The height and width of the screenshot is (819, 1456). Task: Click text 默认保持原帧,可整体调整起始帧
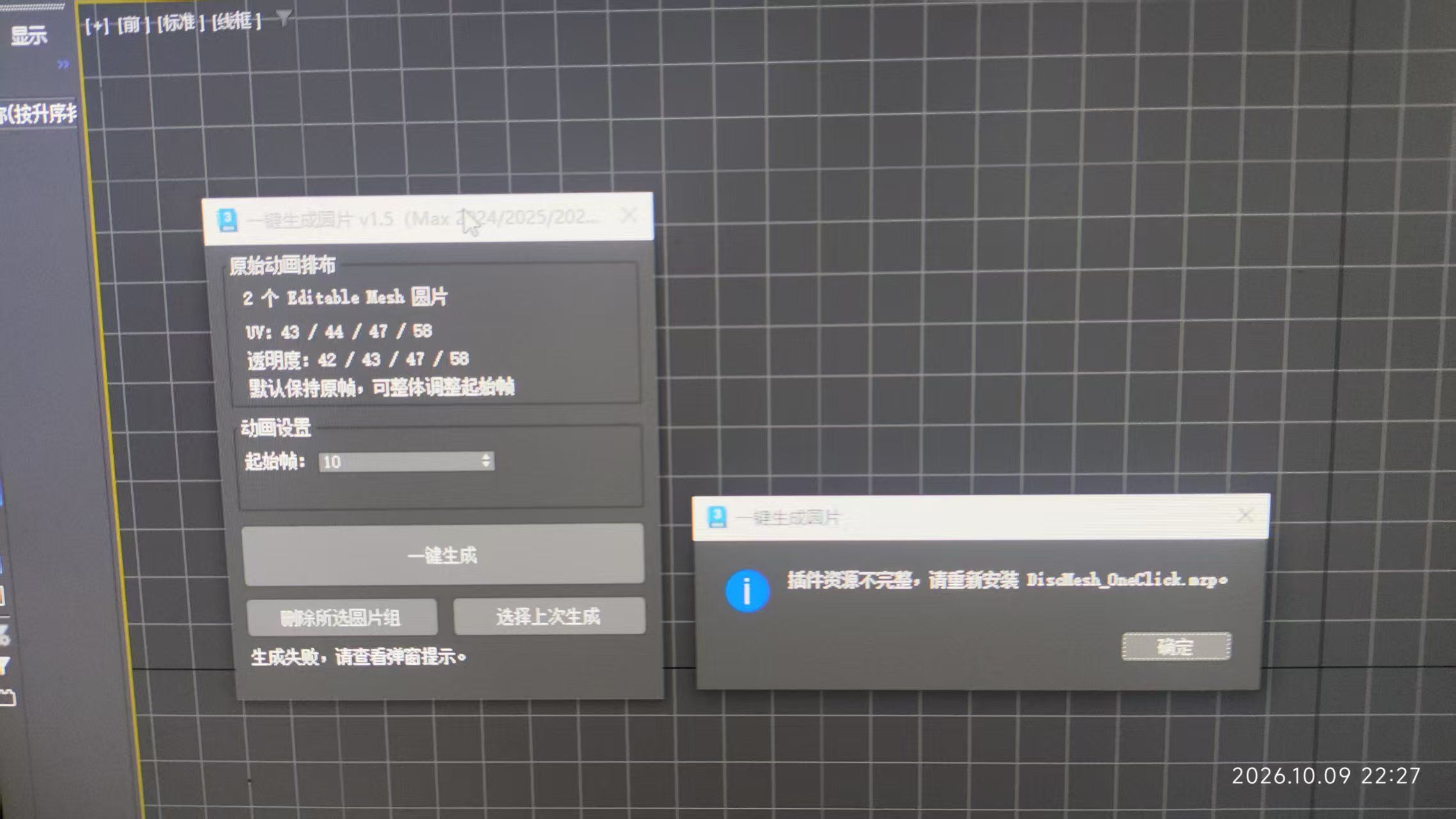[382, 387]
